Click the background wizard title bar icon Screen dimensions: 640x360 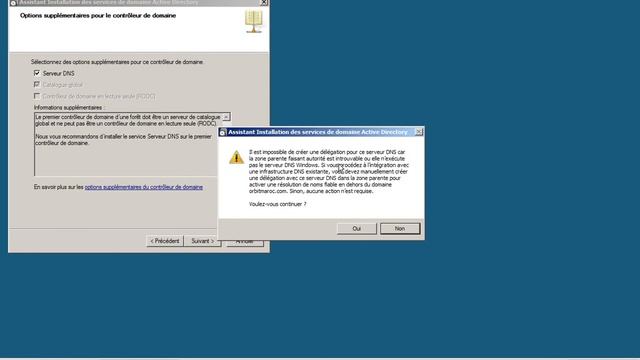(13, 2)
